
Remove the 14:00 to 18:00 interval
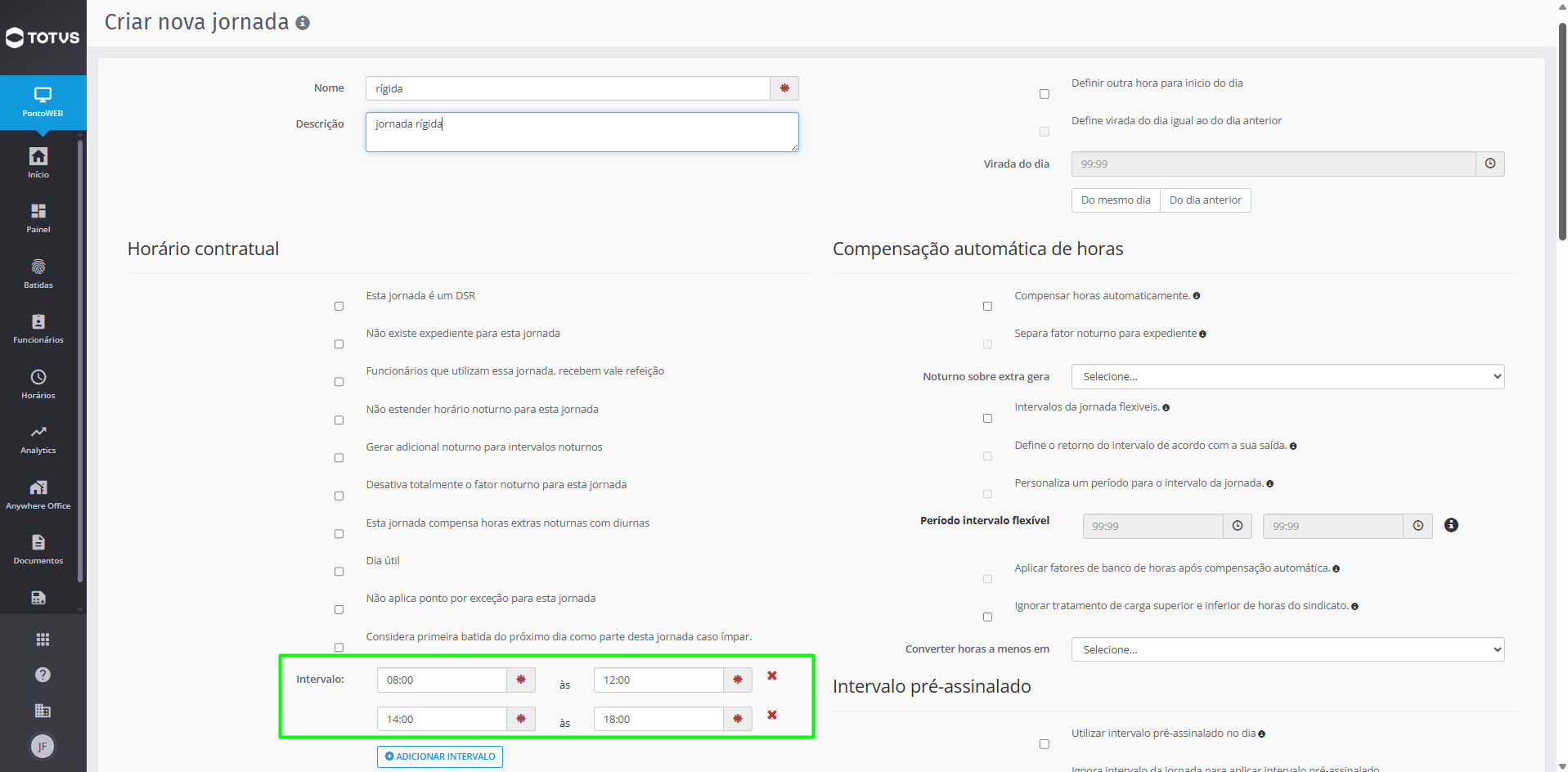coord(772,715)
